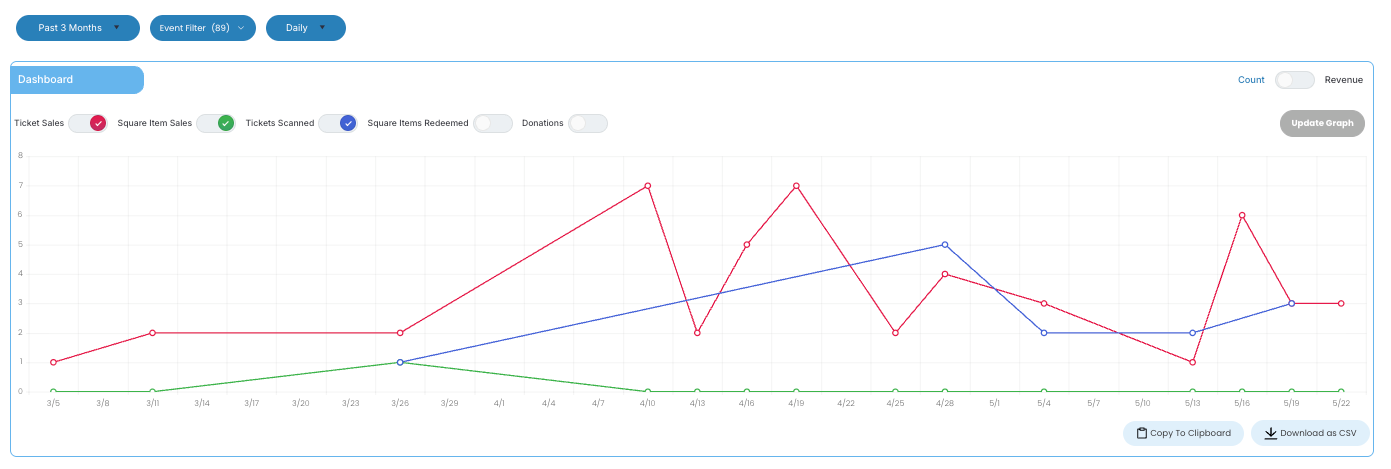Viewport: 1391px width, 469px height.
Task: Click the blue data point at 4/28
Action: [x=945, y=245]
